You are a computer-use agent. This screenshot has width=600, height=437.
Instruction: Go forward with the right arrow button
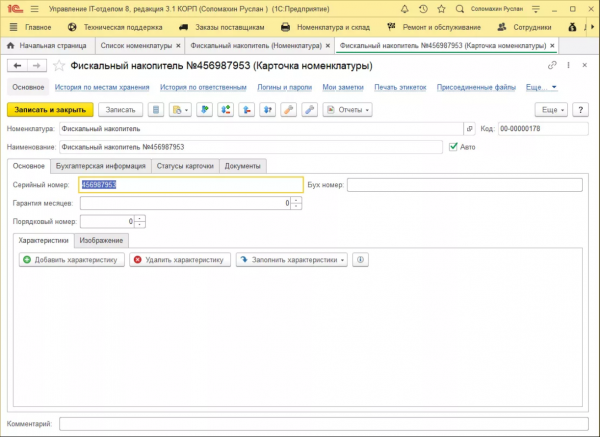pyautogui.click(x=37, y=66)
